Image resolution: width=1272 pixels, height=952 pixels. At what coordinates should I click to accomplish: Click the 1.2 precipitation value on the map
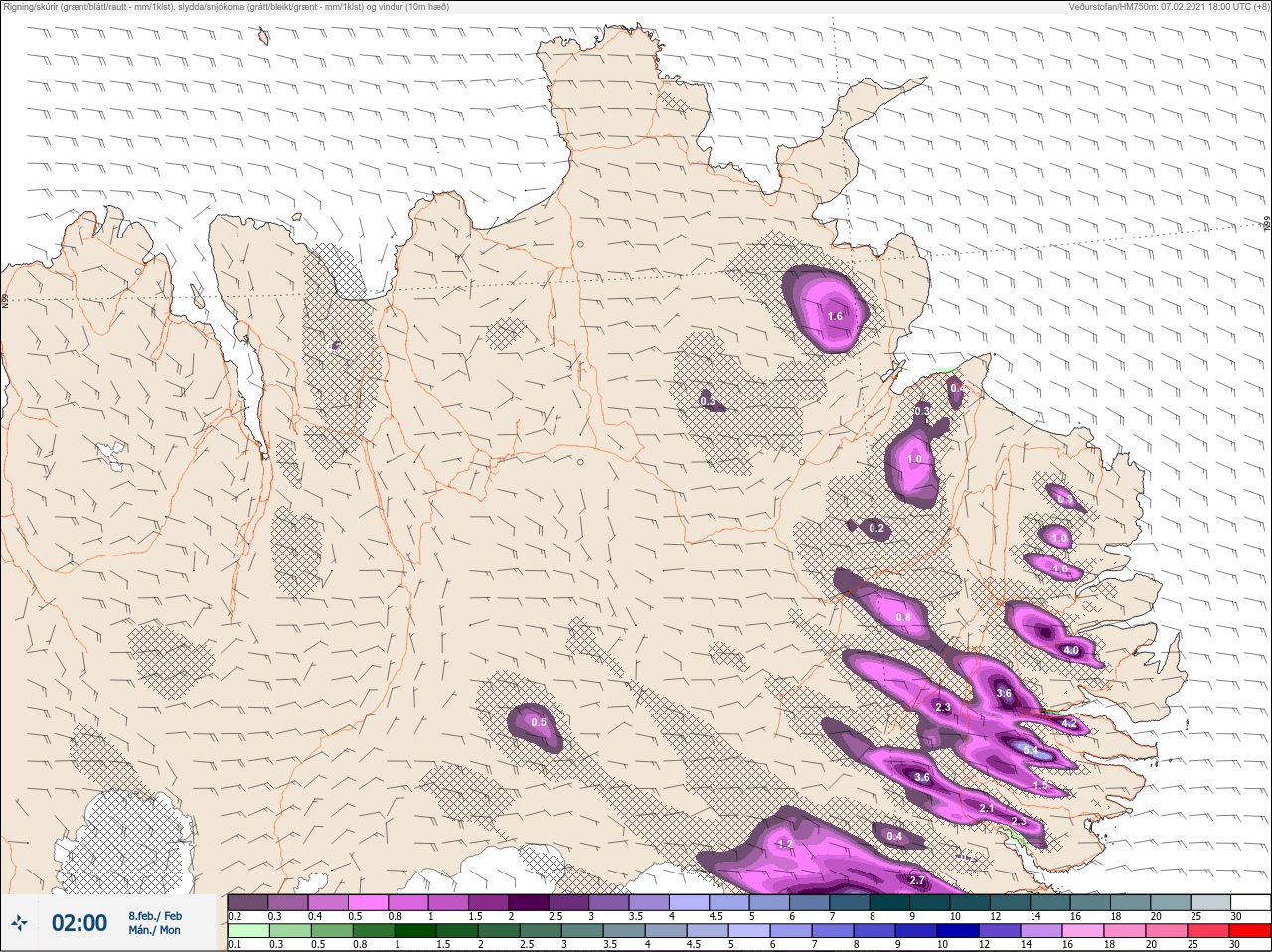click(785, 844)
